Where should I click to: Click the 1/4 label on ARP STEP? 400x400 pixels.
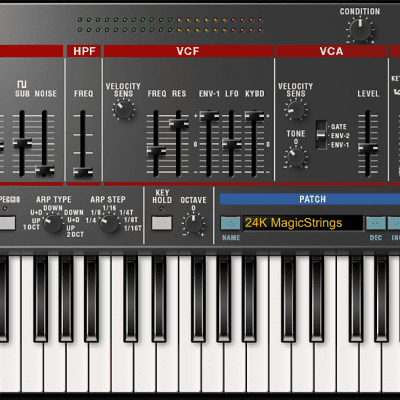click(91, 220)
